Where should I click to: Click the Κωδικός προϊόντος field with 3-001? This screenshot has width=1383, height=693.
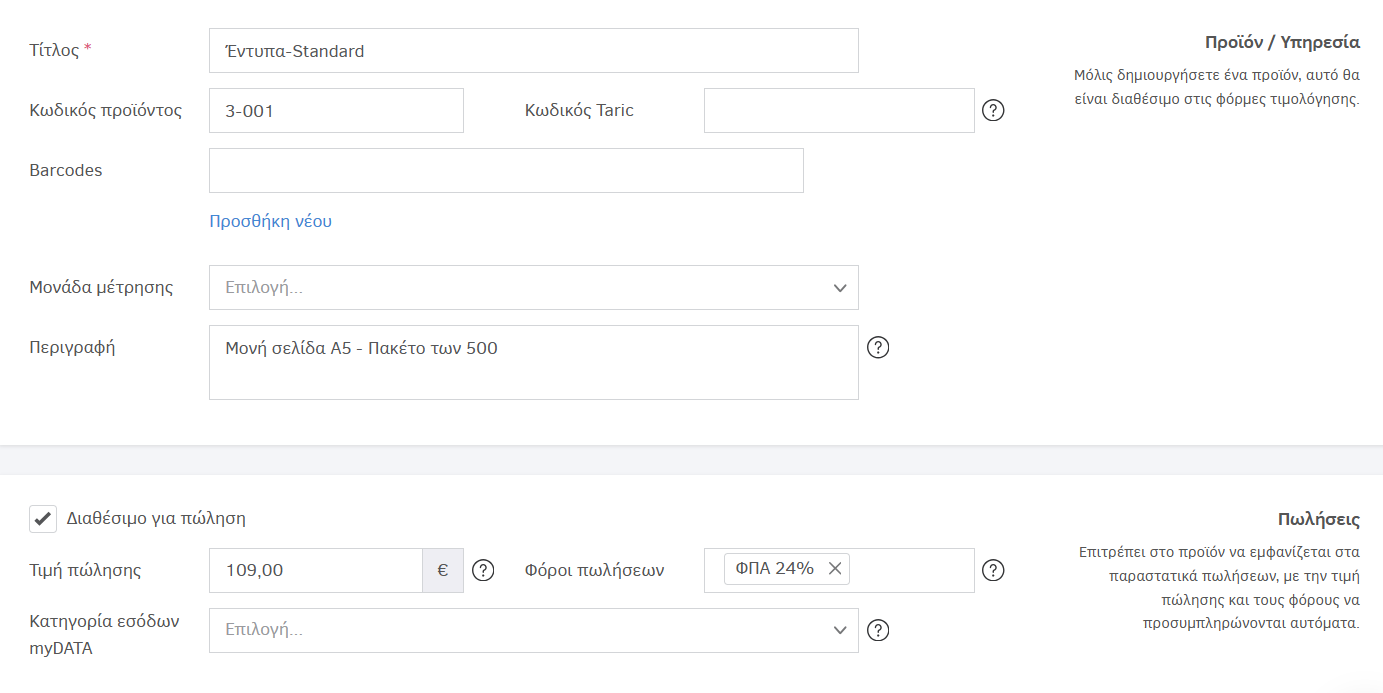click(336, 111)
